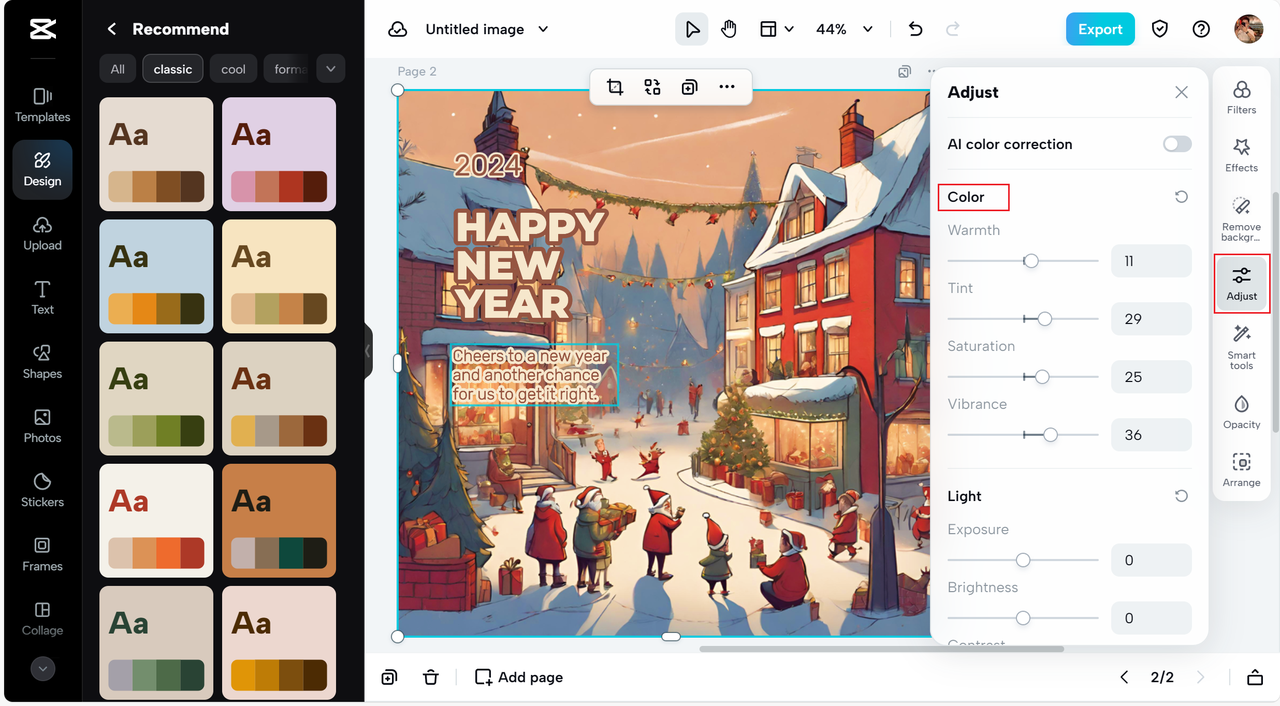The image size is (1280, 706).
Task: Go back from Recommend panel
Action: pyautogui.click(x=112, y=29)
